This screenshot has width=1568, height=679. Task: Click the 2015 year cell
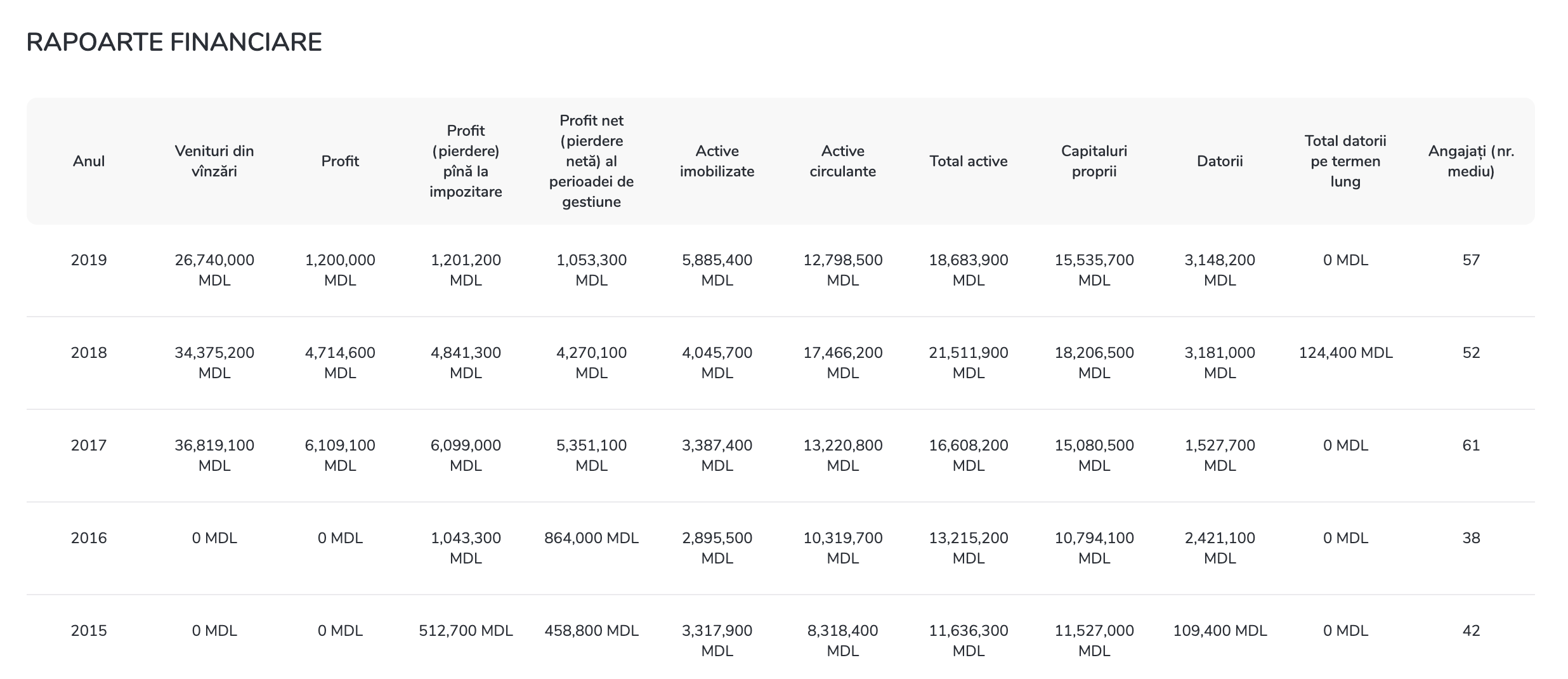pyautogui.click(x=89, y=631)
